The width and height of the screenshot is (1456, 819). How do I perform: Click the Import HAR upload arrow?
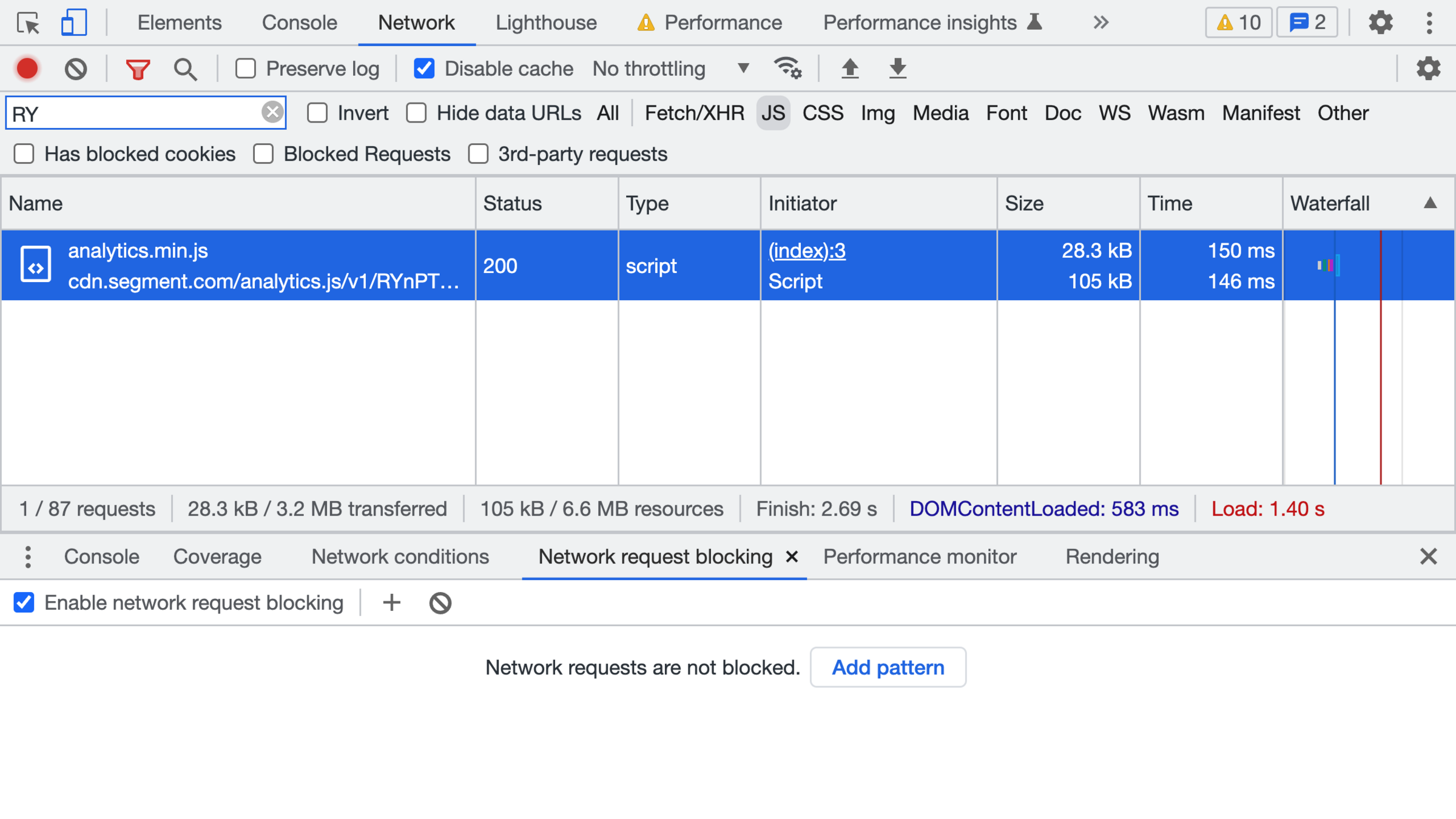(850, 69)
